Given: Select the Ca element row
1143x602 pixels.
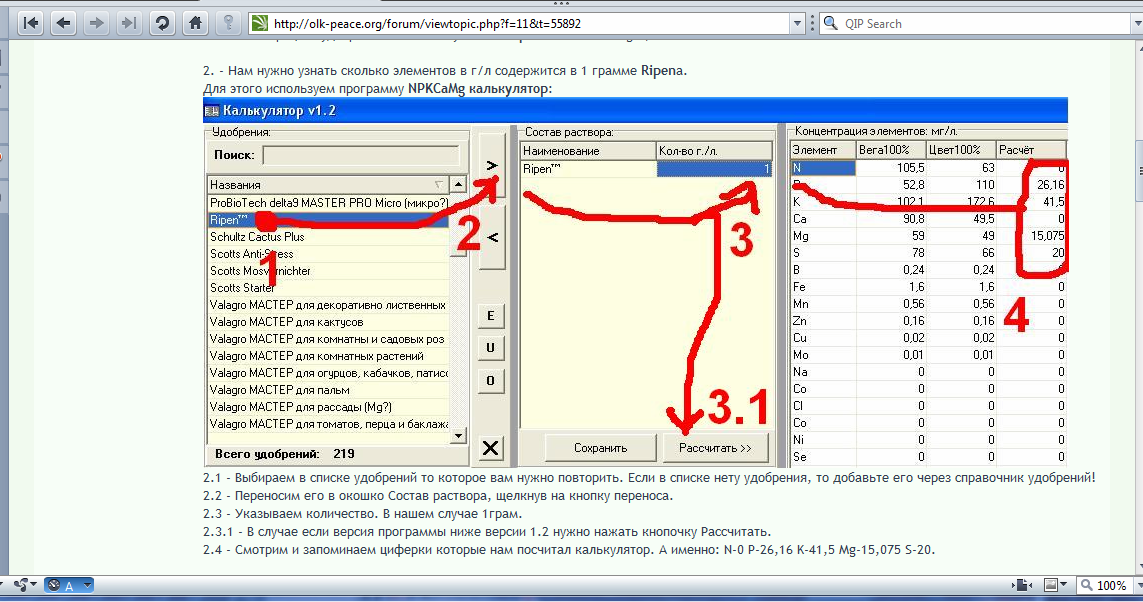Looking at the screenshot, I should coord(929,219).
